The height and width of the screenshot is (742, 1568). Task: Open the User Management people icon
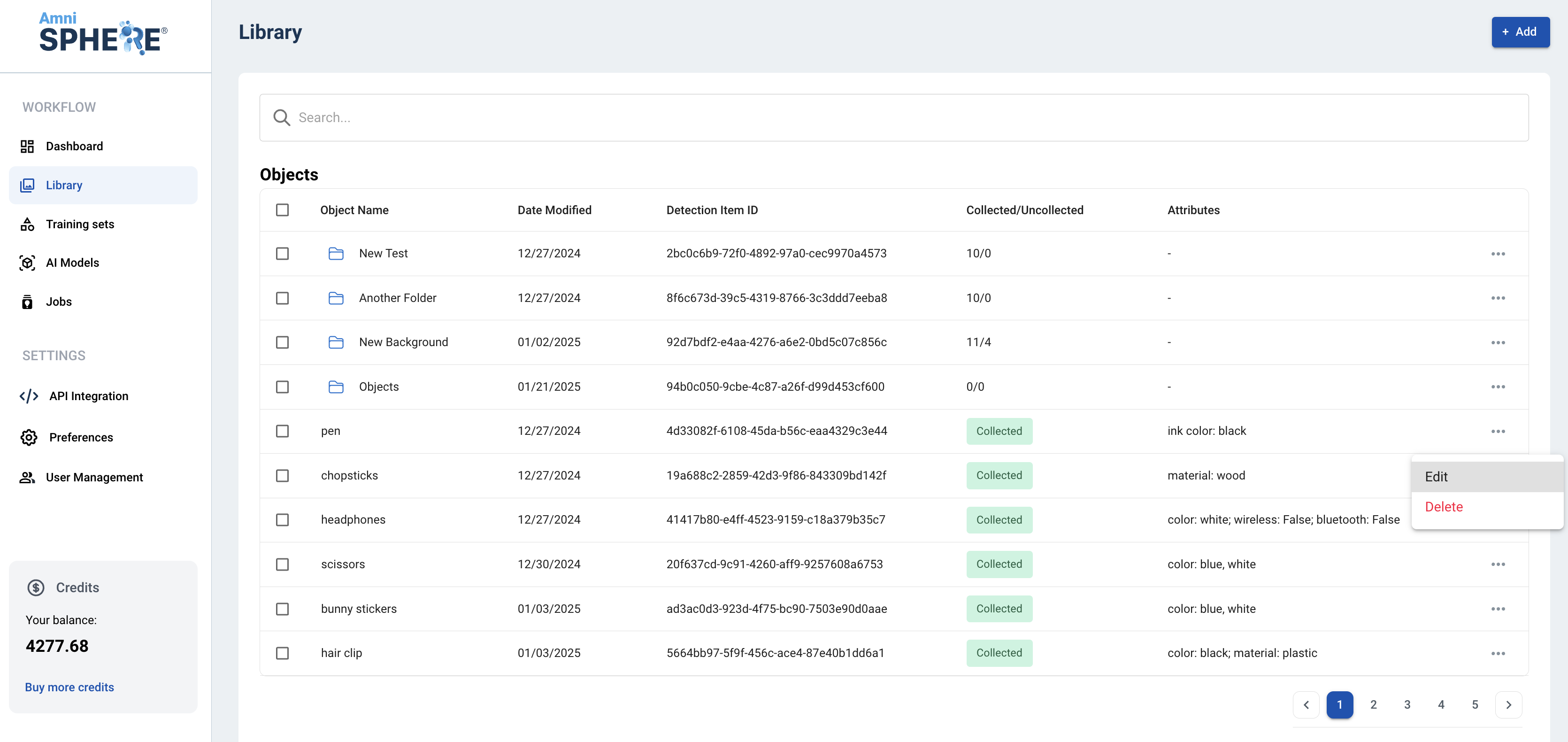point(27,477)
